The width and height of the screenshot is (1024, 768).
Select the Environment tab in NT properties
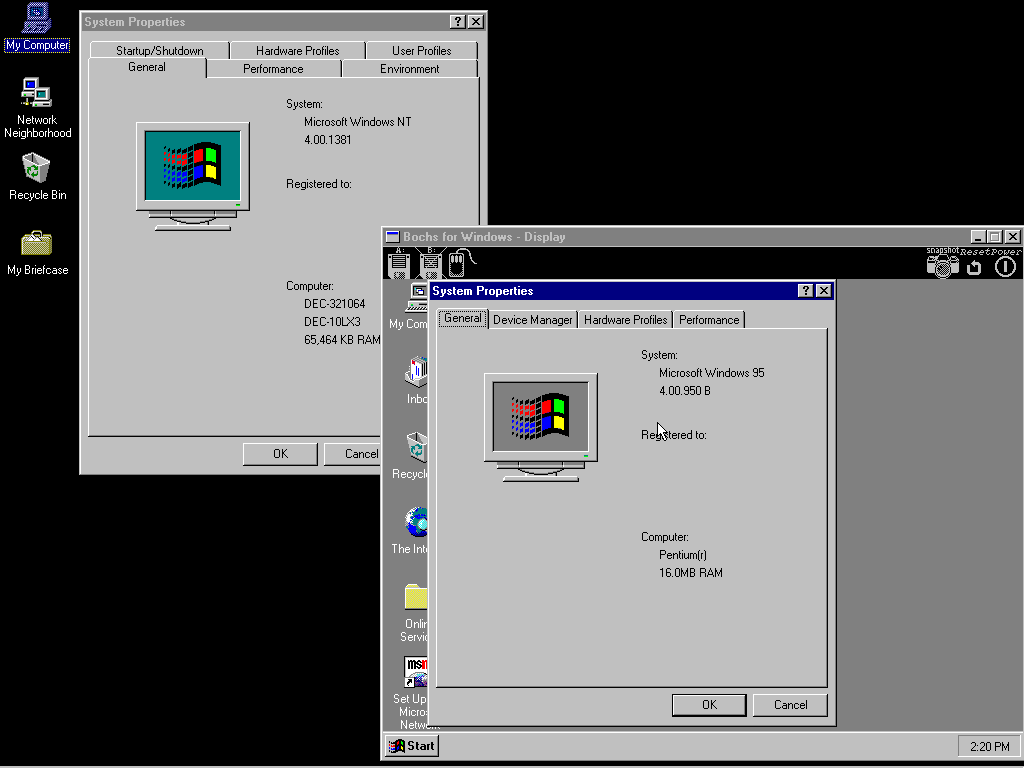pyautogui.click(x=409, y=69)
